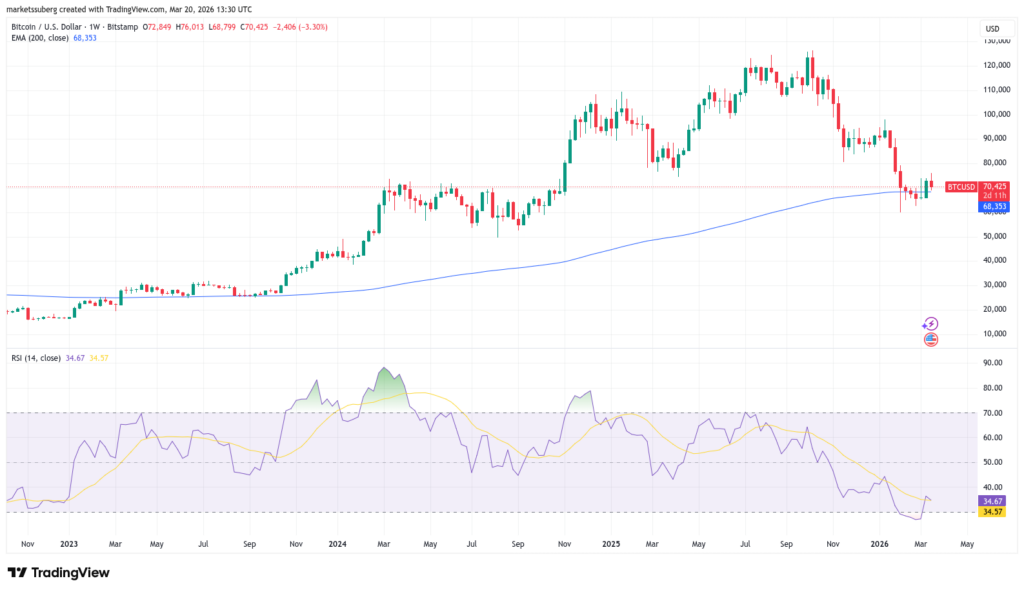The image size is (1024, 592).
Task: Click the right price scale to adjust scaling
Action: click(995, 260)
